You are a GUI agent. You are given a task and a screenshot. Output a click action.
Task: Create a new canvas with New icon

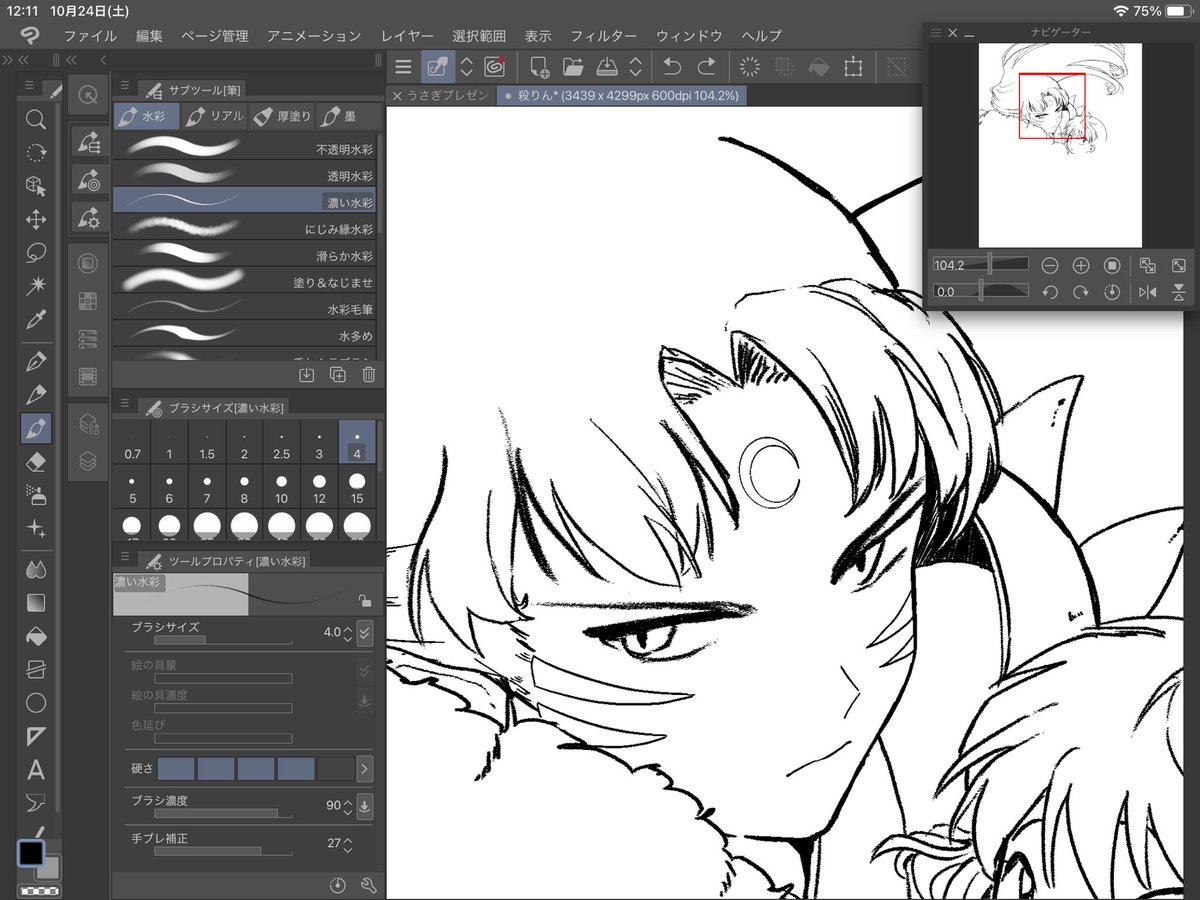[539, 67]
